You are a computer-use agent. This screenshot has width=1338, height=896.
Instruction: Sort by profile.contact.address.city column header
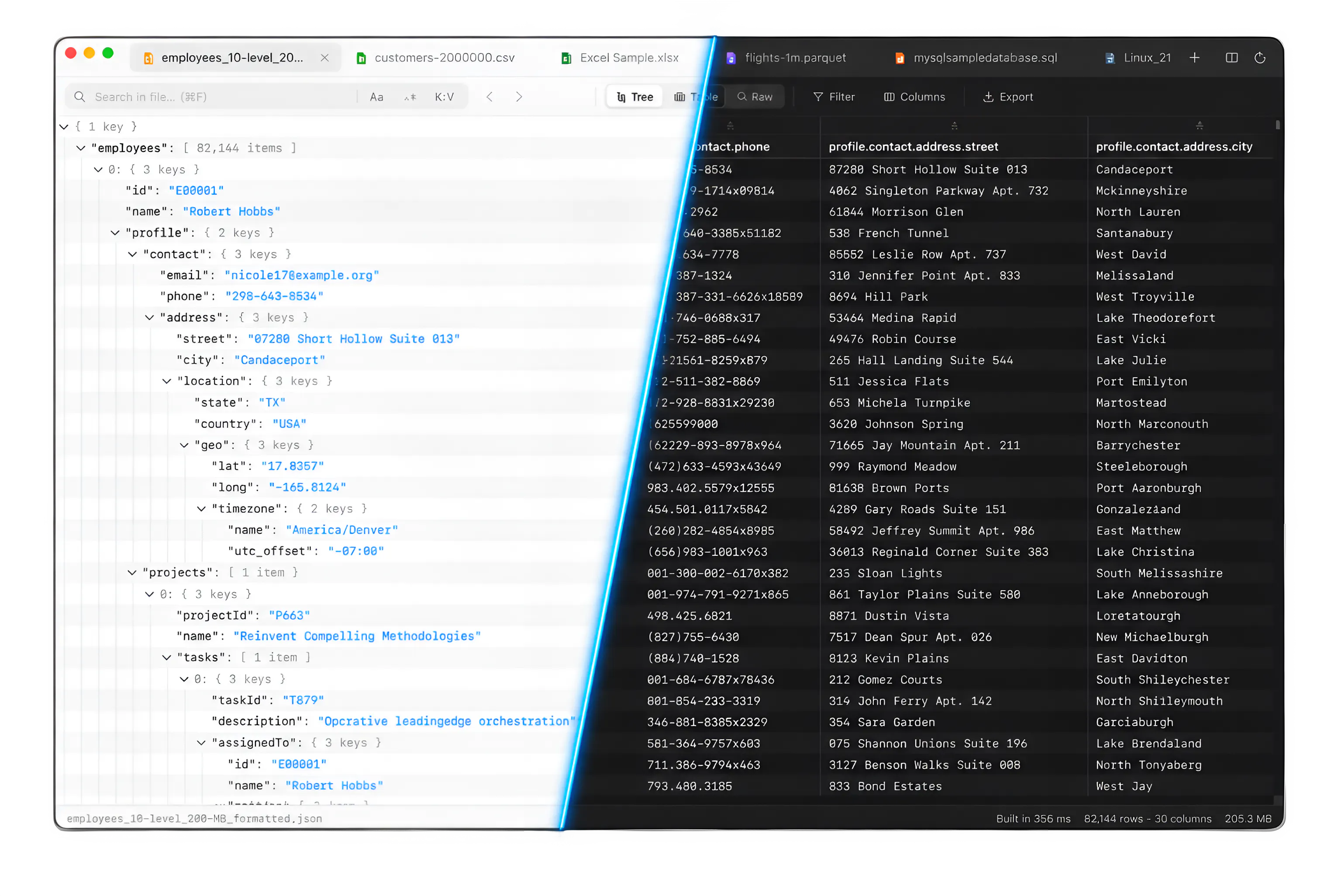[1173, 147]
